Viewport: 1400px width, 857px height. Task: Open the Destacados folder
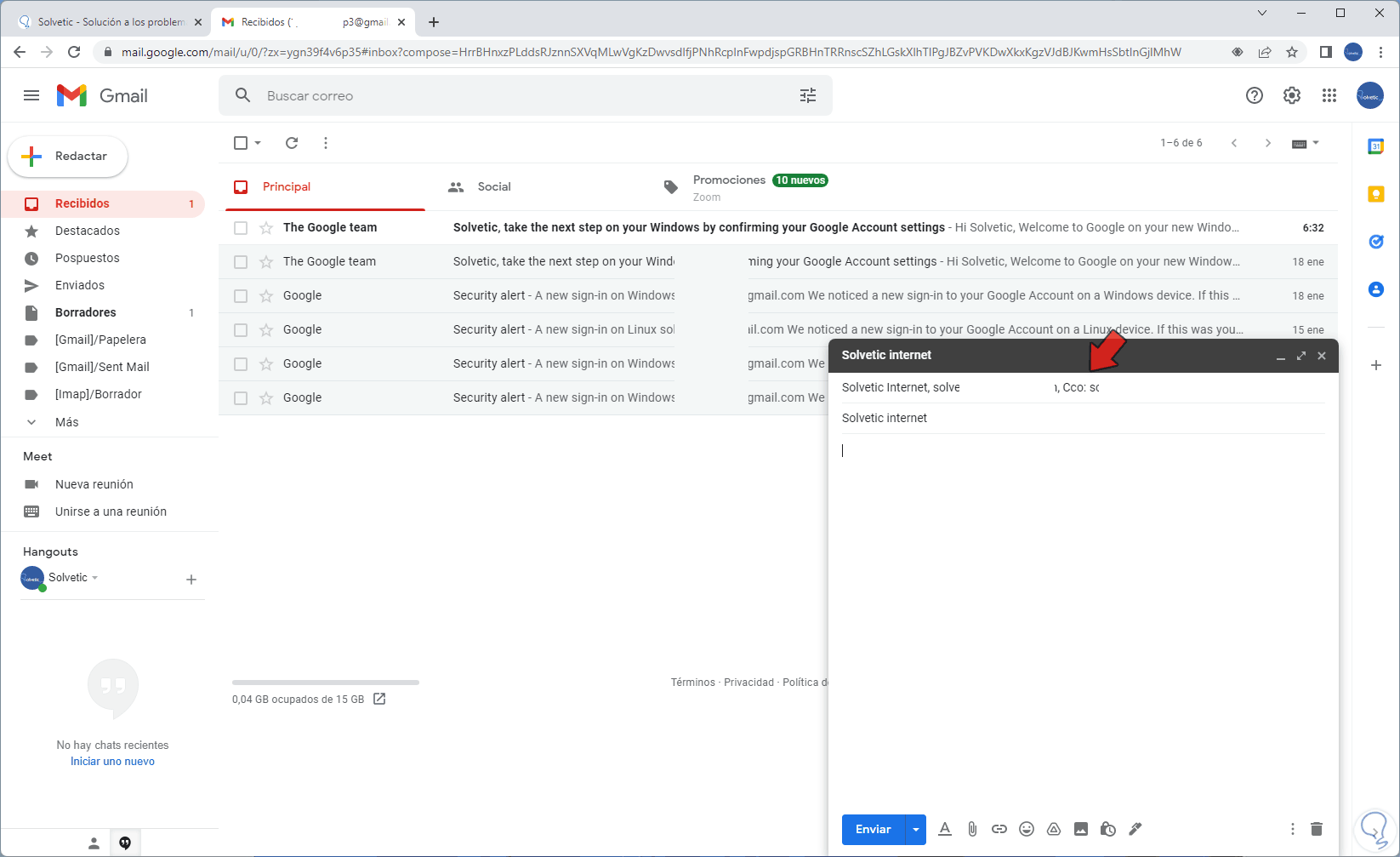pyautogui.click(x=103, y=231)
